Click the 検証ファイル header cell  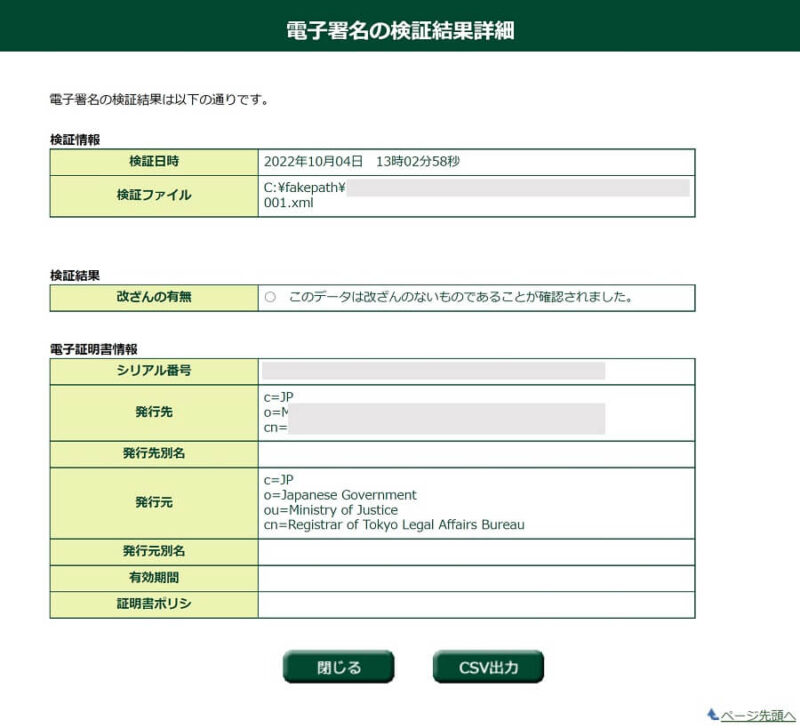(x=154, y=196)
